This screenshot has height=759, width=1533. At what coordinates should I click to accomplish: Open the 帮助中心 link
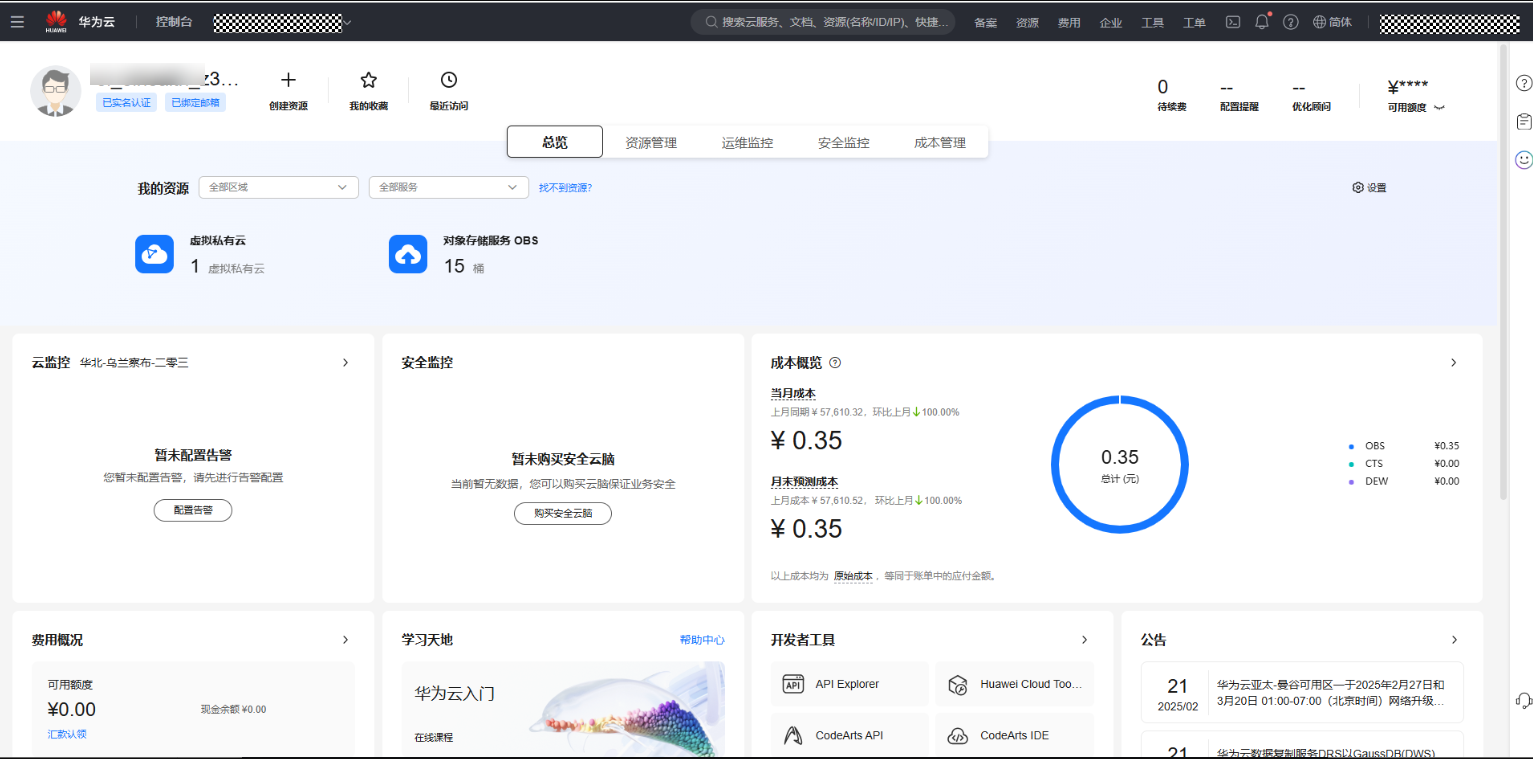click(702, 640)
